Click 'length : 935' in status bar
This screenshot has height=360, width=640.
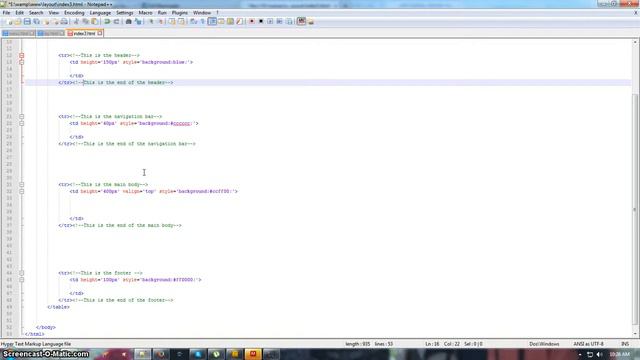pos(358,344)
